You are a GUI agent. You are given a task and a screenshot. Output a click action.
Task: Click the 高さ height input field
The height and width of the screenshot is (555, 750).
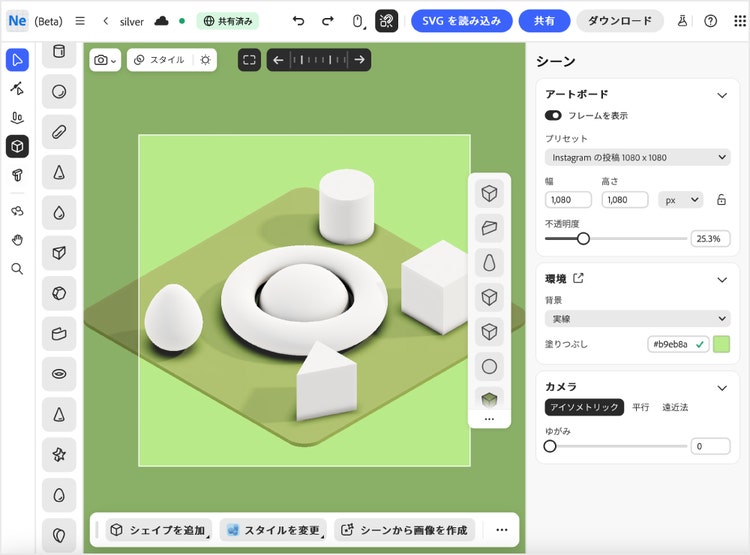tap(625, 200)
